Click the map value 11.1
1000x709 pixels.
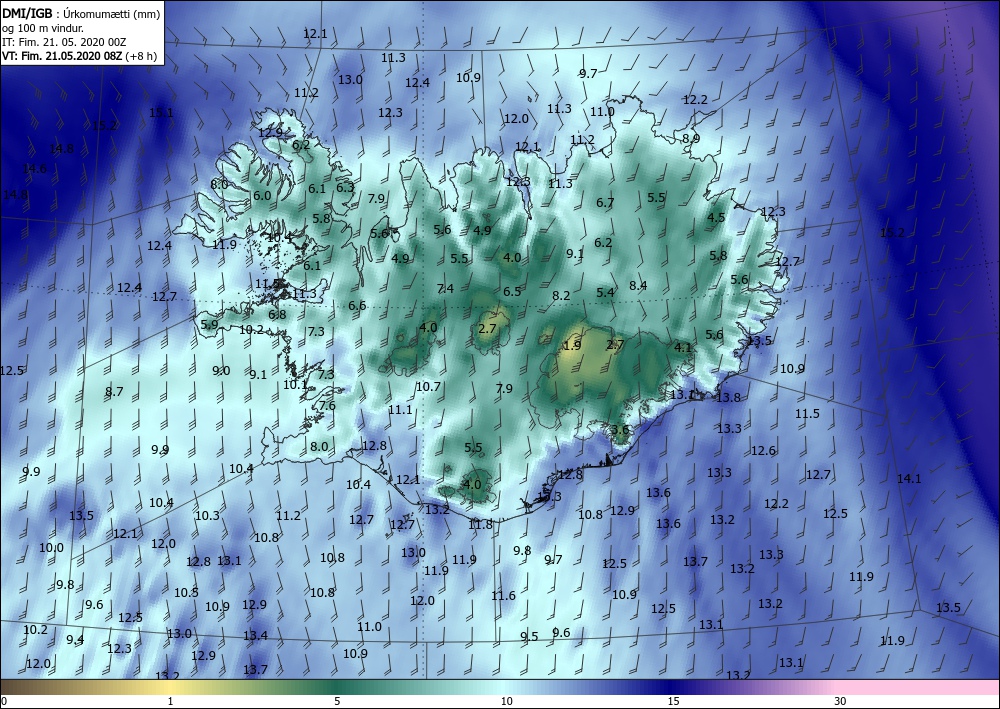[400, 410]
